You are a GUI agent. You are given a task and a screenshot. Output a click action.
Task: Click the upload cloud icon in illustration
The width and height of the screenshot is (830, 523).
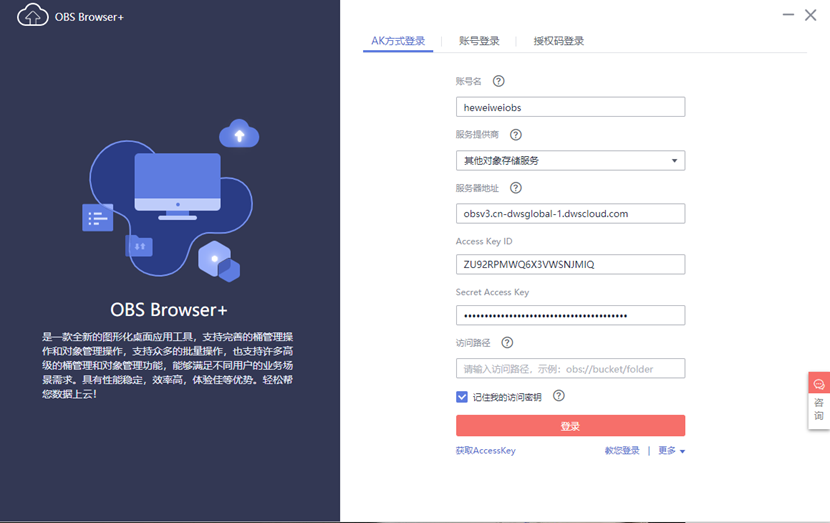tap(239, 133)
